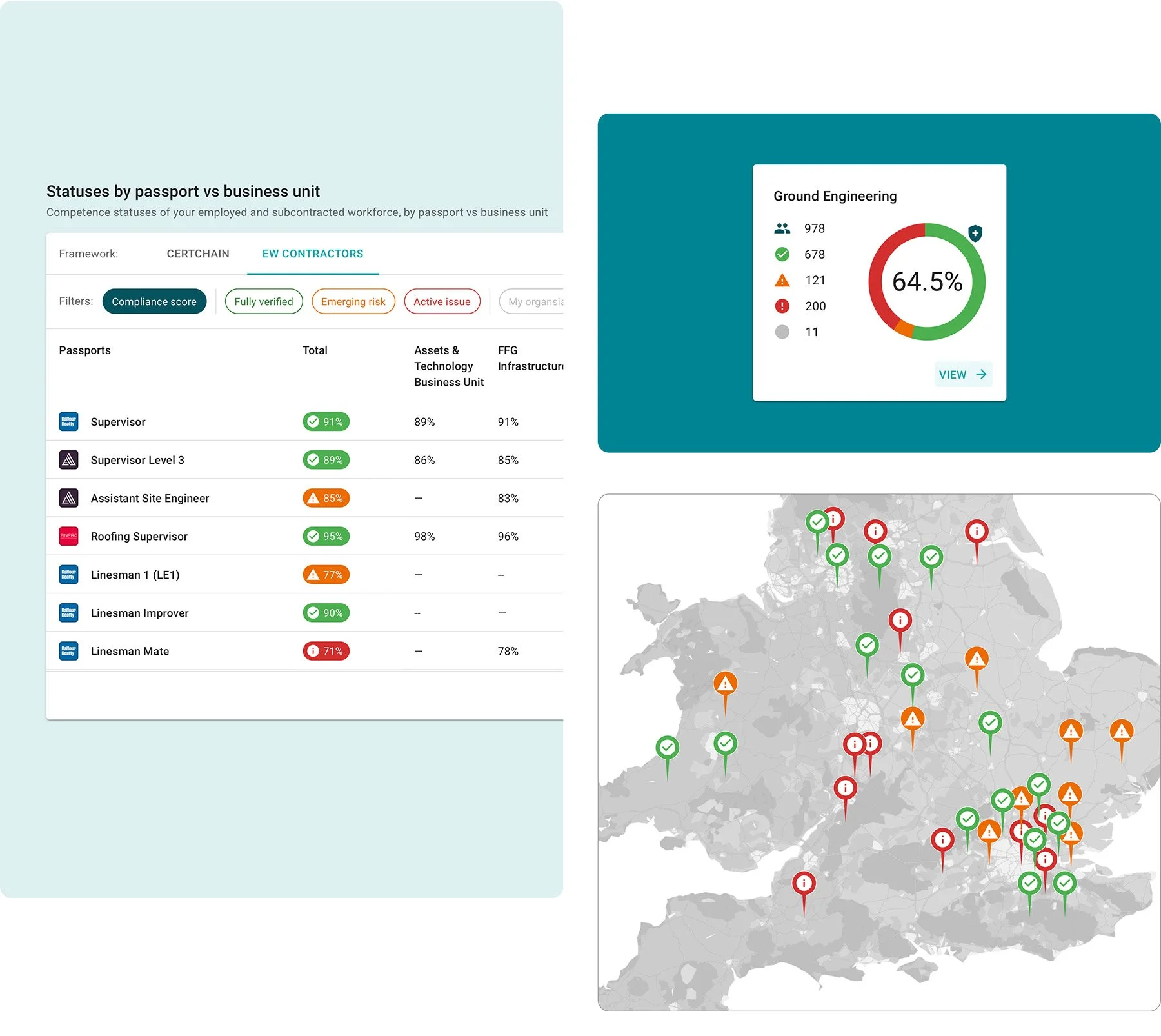The height and width of the screenshot is (1036, 1161).
Task: Activate the Active issue filter chip
Action: [x=442, y=301]
